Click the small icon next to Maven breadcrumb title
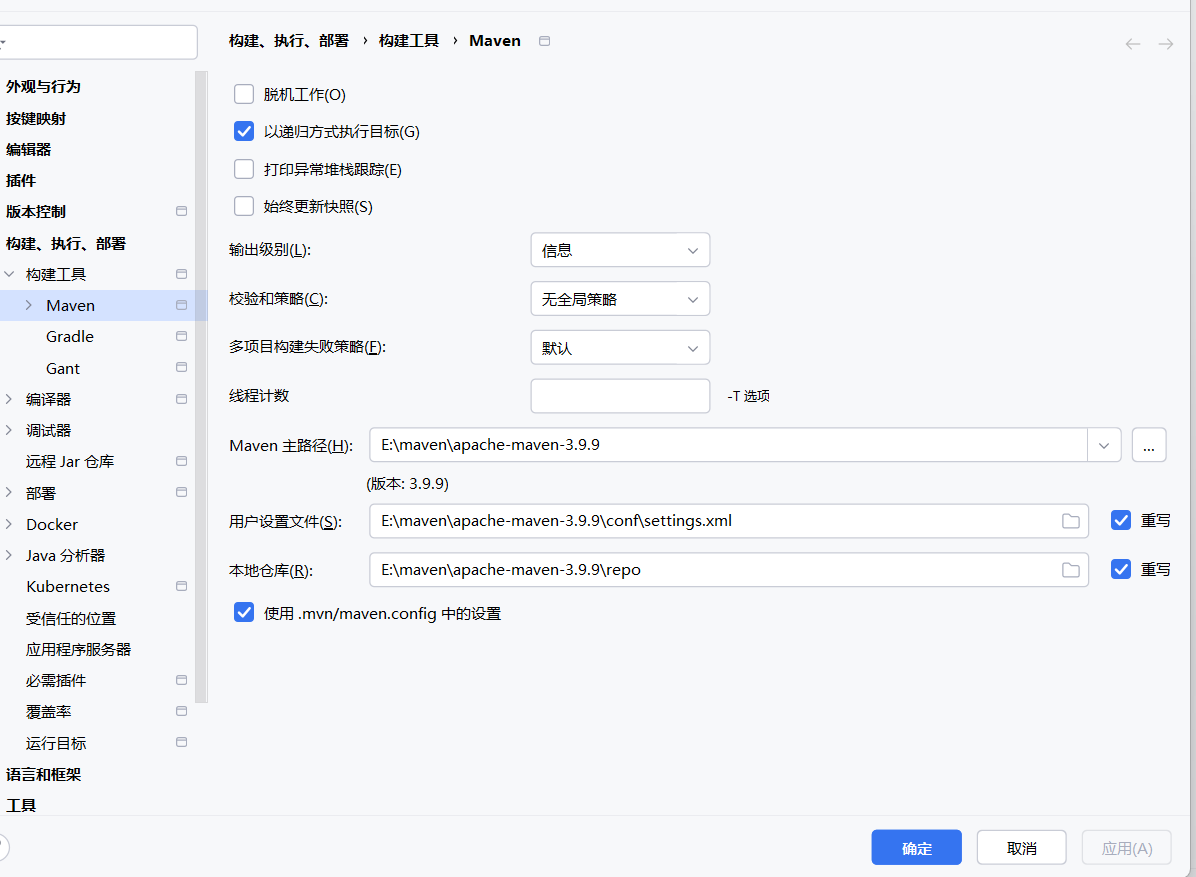The width and height of the screenshot is (1196, 877). point(544,40)
